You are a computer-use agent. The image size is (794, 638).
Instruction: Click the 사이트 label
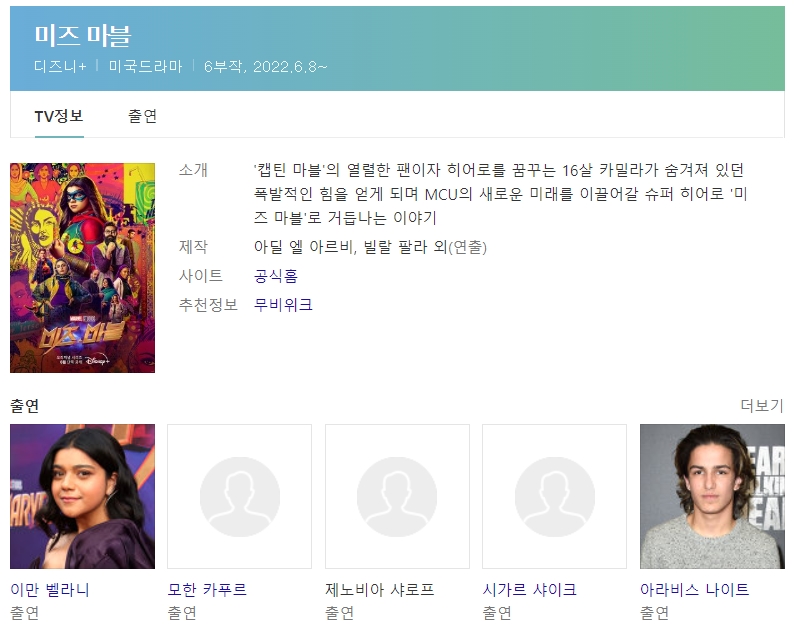click(201, 276)
